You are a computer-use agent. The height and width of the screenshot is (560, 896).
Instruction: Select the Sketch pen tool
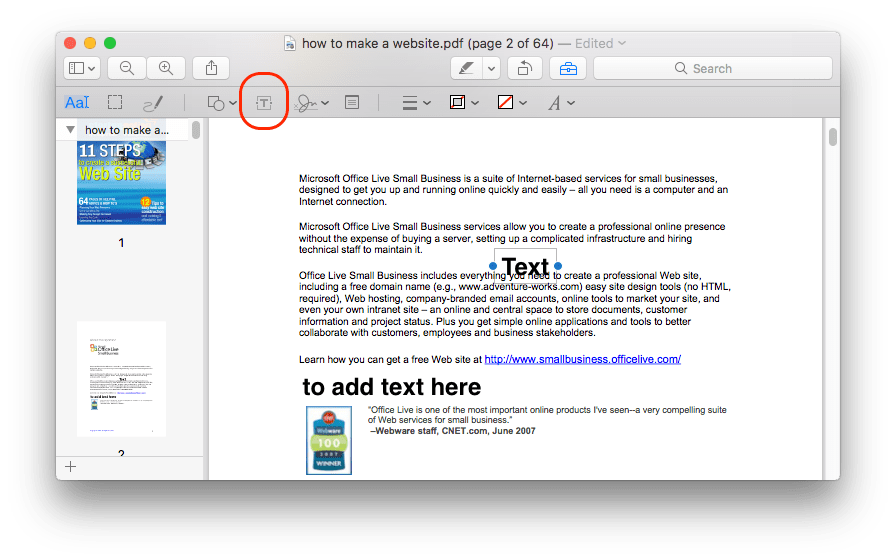tap(153, 103)
